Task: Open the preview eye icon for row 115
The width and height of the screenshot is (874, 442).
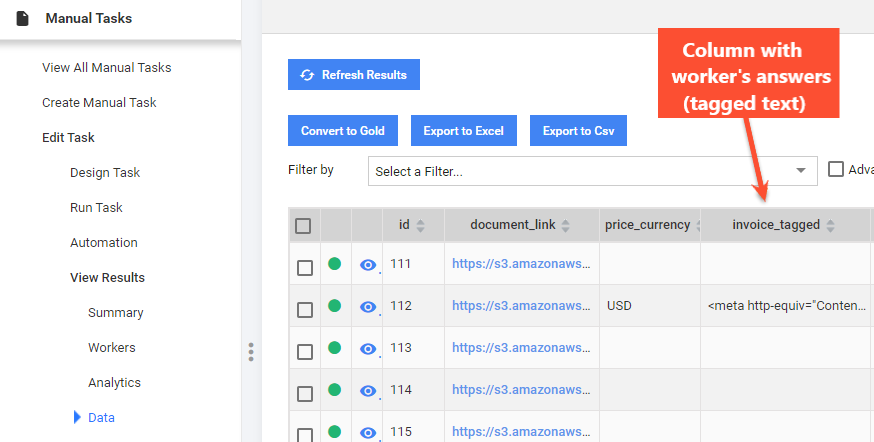Action: point(368,433)
